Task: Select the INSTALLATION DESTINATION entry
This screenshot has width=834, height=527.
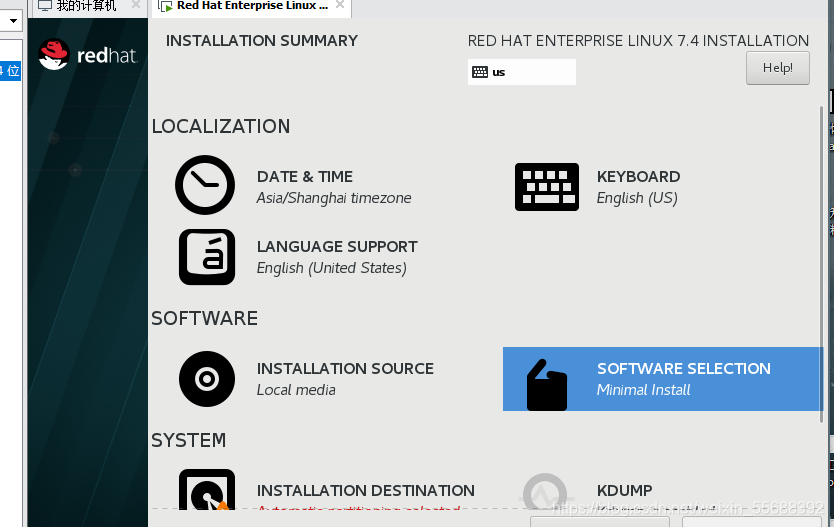Action: tap(366, 490)
